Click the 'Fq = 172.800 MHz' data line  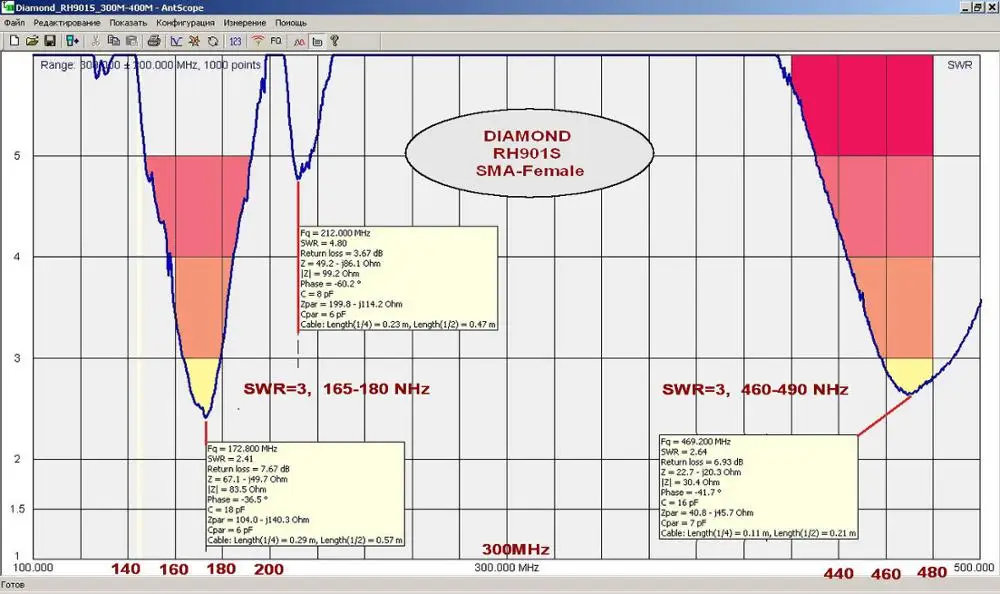pyautogui.click(x=242, y=449)
